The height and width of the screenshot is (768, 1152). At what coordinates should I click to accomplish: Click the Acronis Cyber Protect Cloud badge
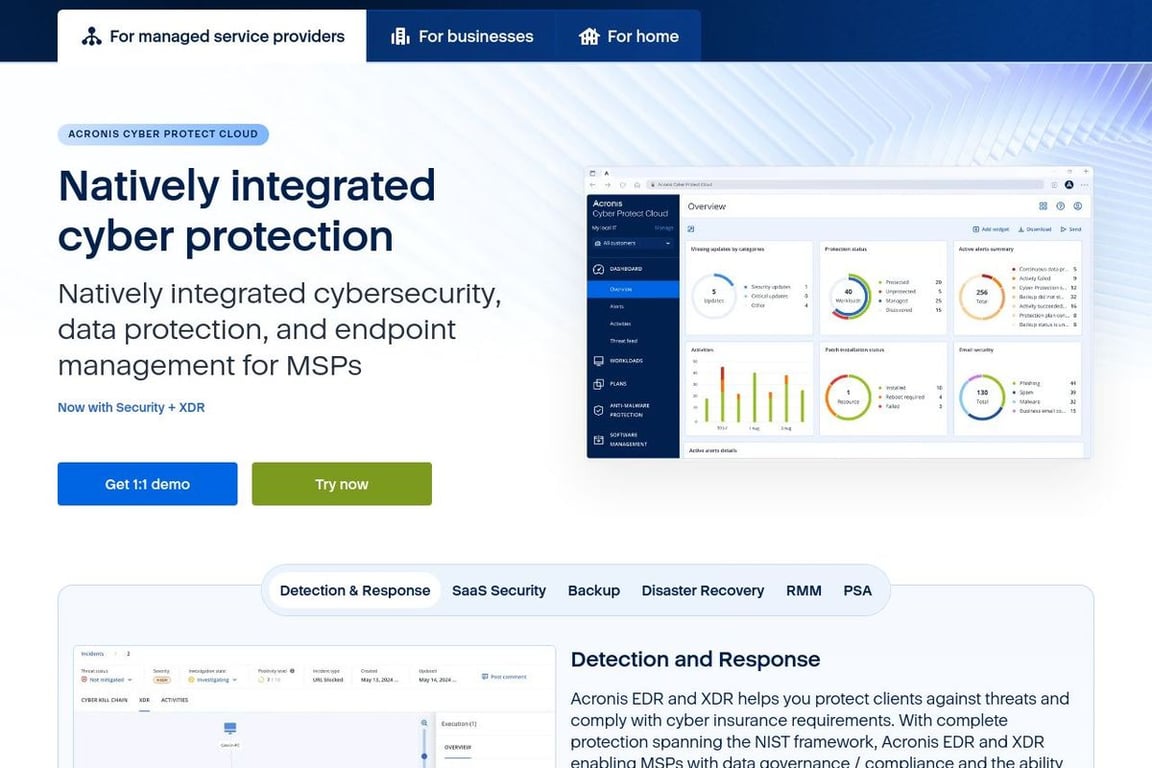(x=163, y=134)
